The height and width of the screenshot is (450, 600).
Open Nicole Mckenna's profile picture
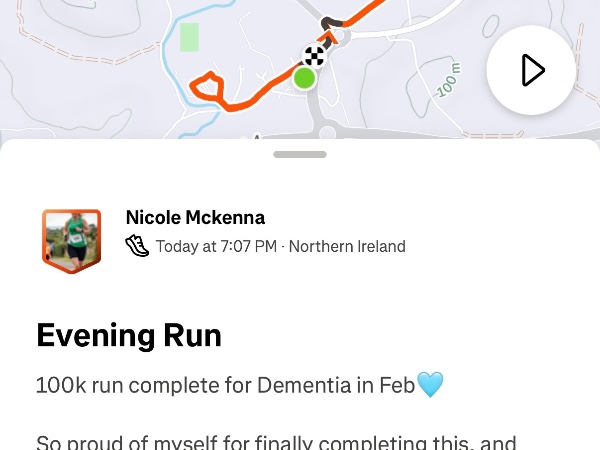click(71, 240)
